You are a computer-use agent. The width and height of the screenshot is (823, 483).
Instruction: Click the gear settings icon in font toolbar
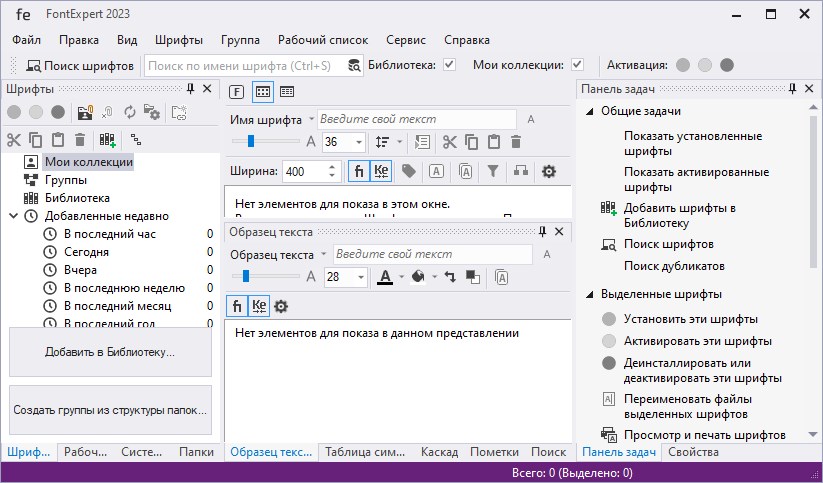(548, 171)
